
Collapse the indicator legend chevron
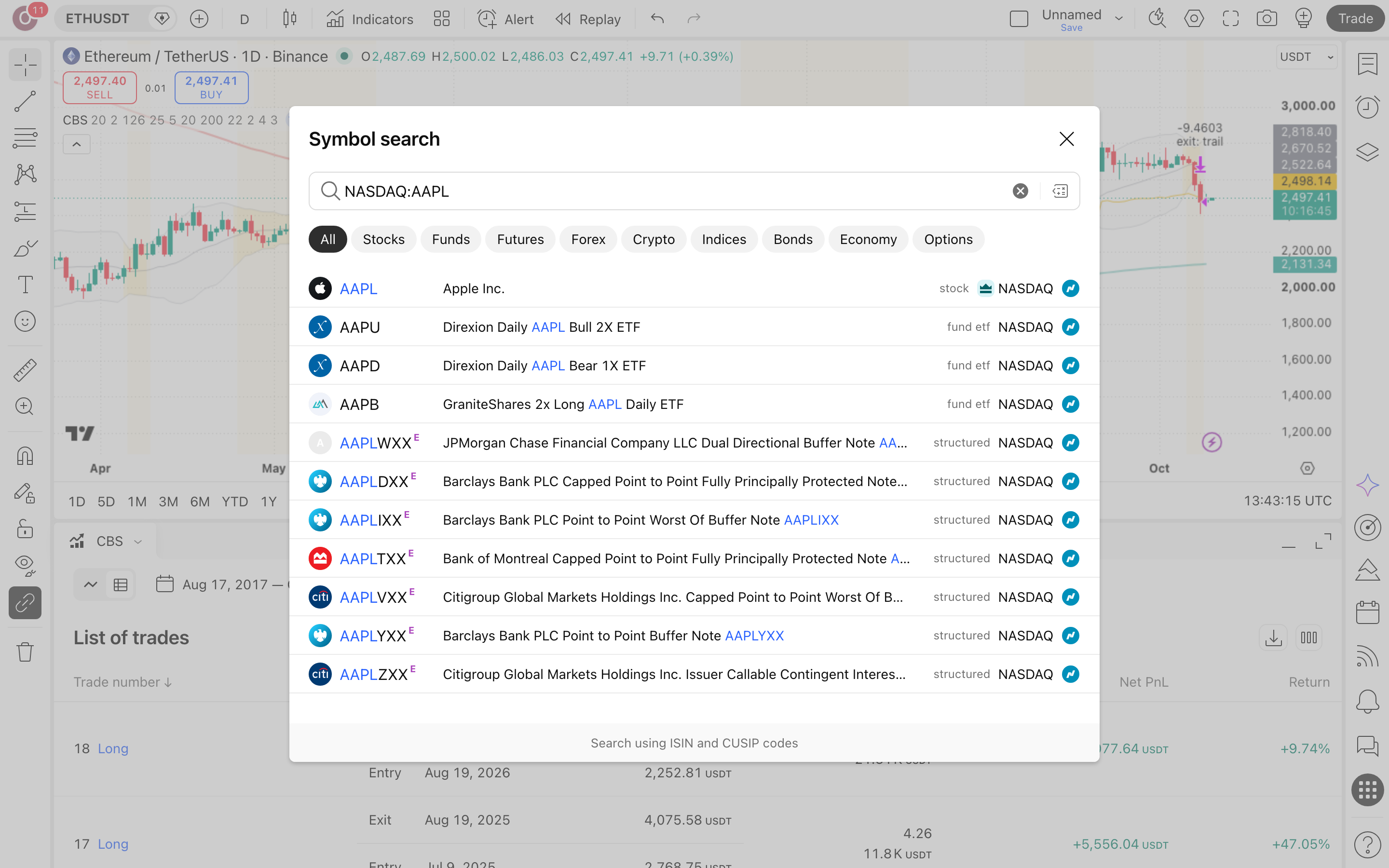(77, 144)
